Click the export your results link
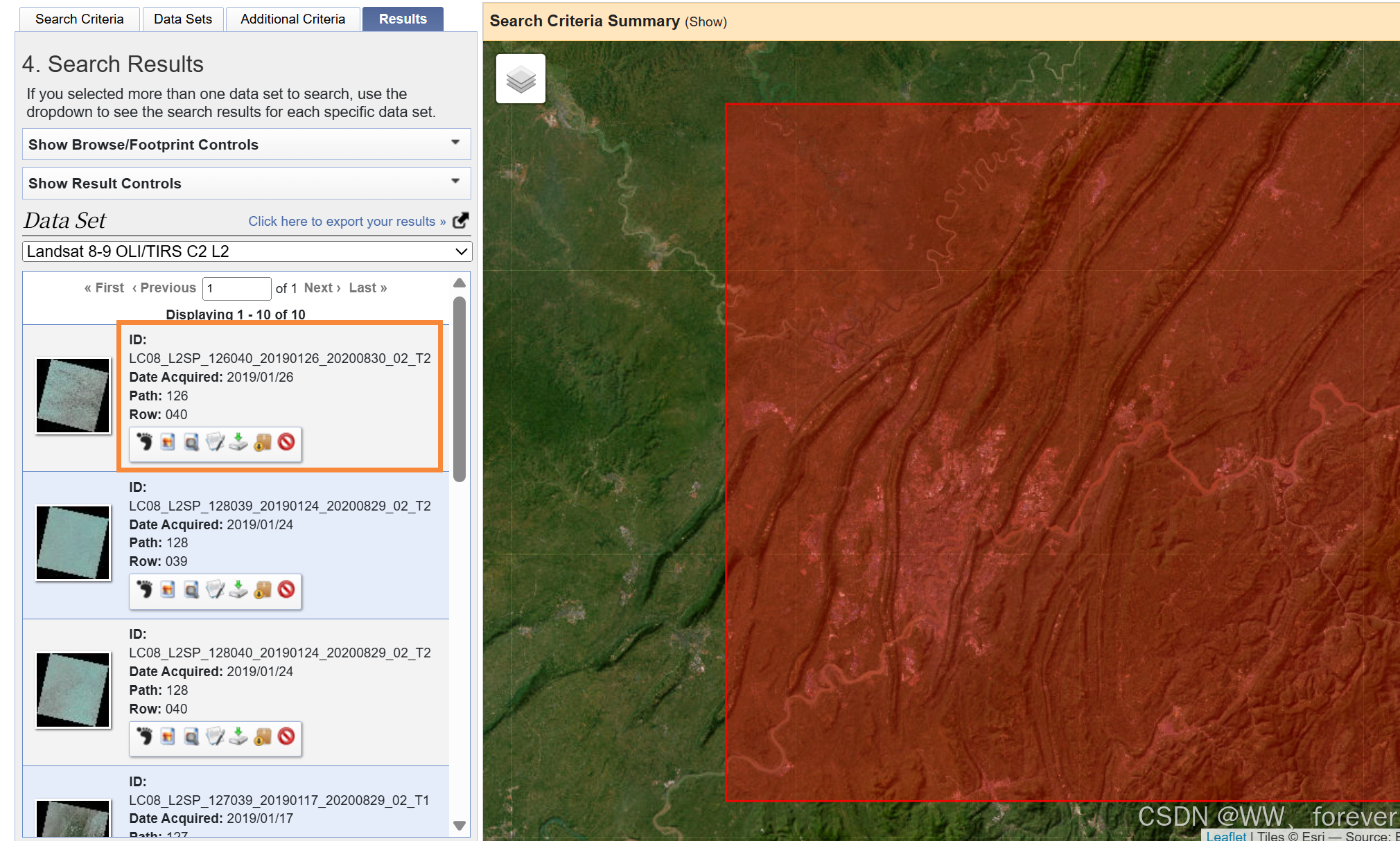The width and height of the screenshot is (1400, 841). pos(347,221)
